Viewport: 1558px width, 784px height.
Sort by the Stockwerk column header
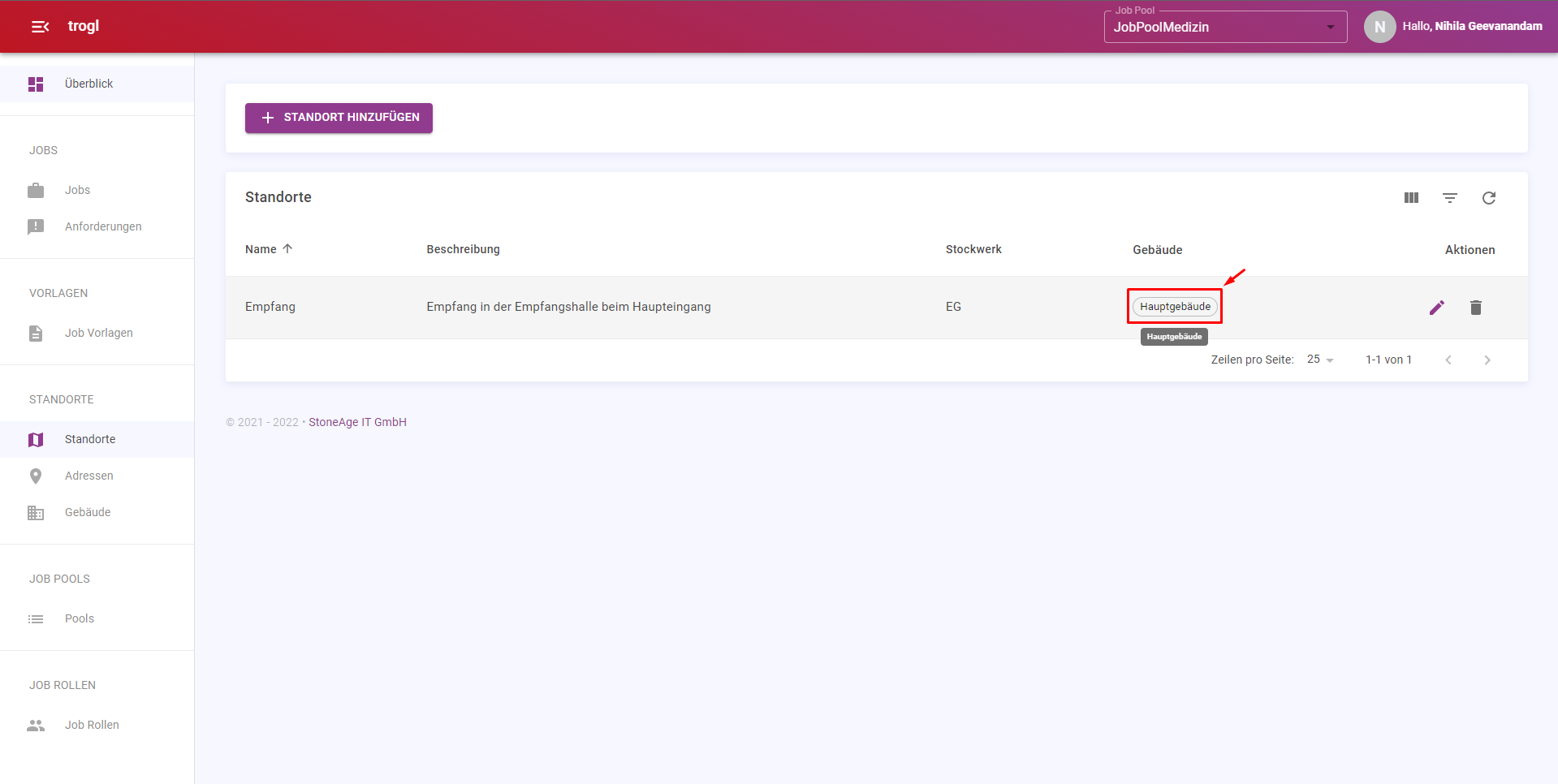point(973,249)
